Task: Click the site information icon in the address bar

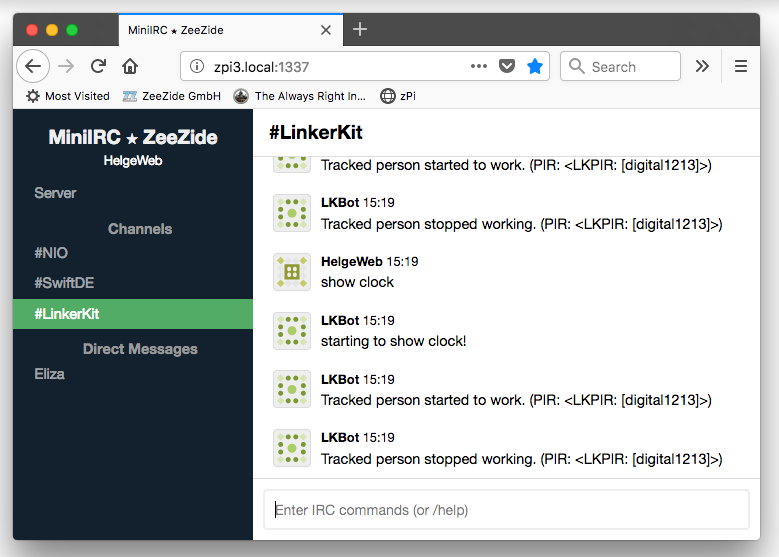Action: tap(197, 66)
